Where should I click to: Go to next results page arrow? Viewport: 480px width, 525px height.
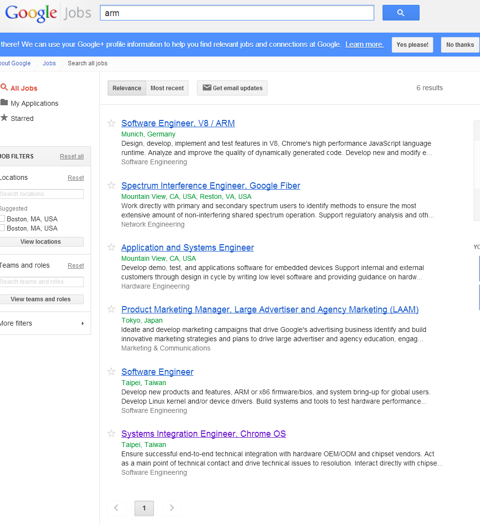172,508
